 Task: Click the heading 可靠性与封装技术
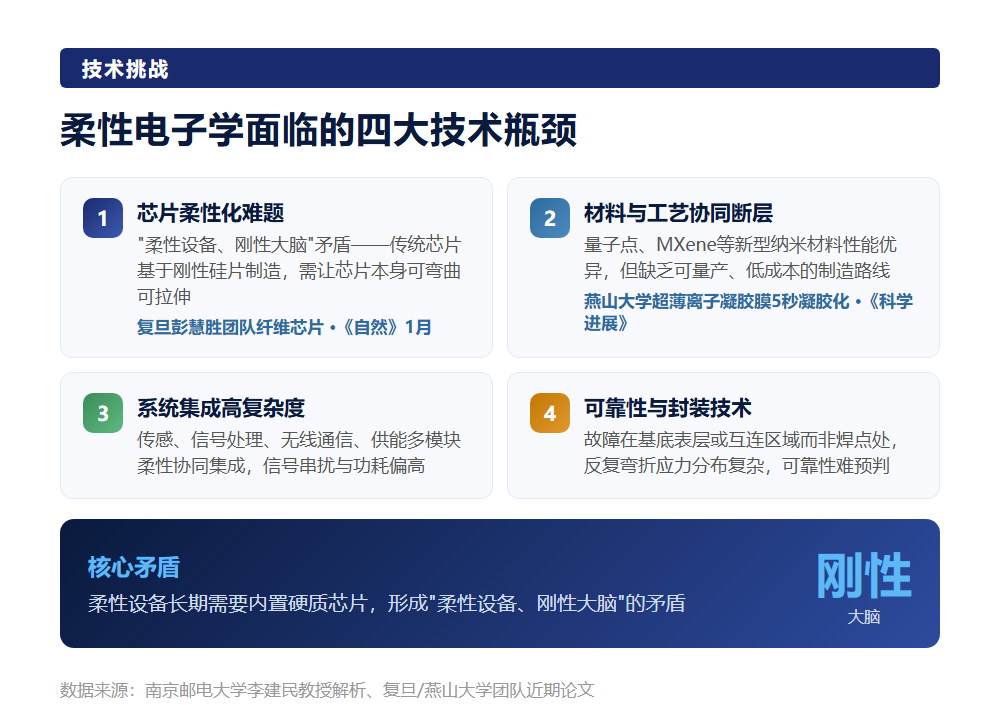668,408
